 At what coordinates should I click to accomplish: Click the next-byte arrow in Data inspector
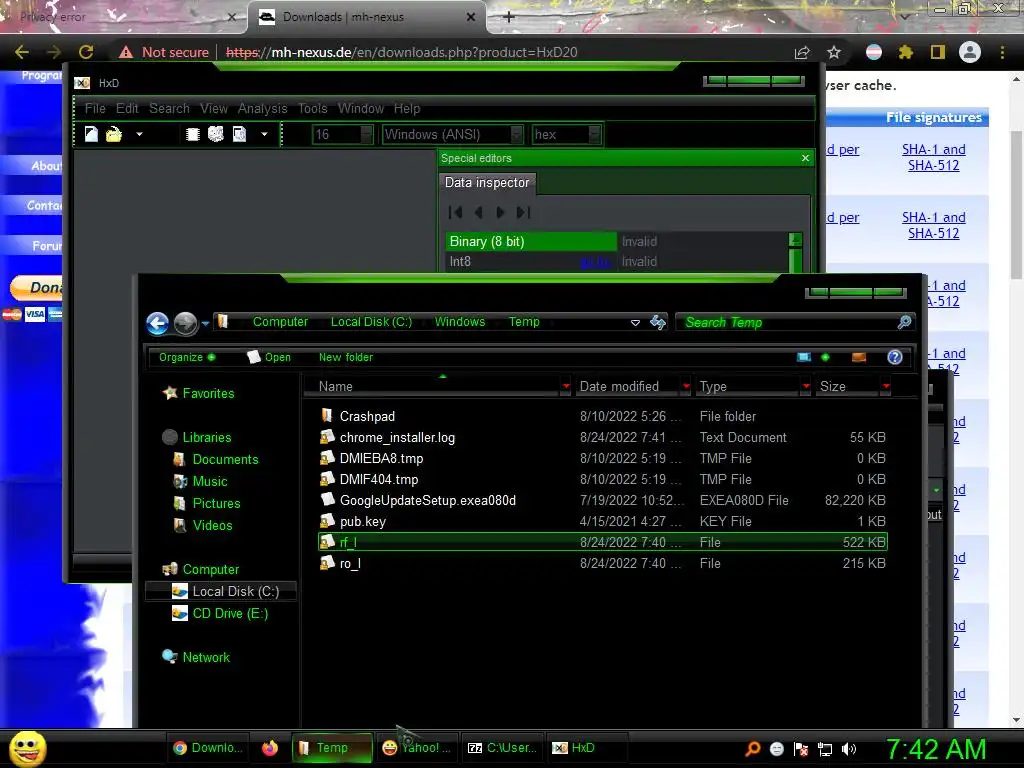pos(500,212)
